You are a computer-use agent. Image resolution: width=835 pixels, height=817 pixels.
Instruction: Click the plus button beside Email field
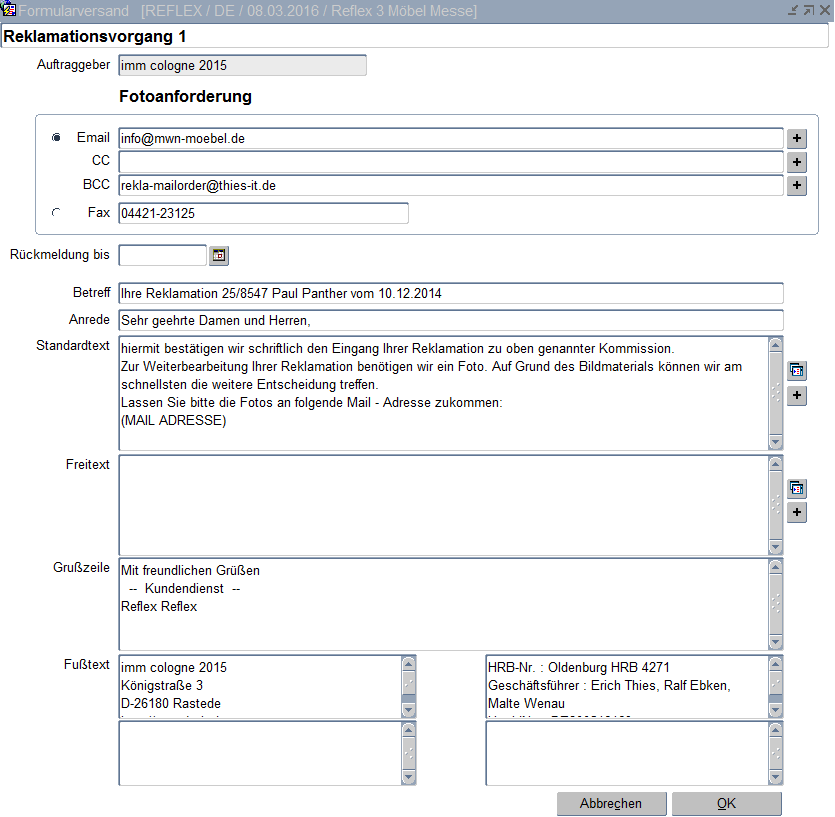coord(797,139)
